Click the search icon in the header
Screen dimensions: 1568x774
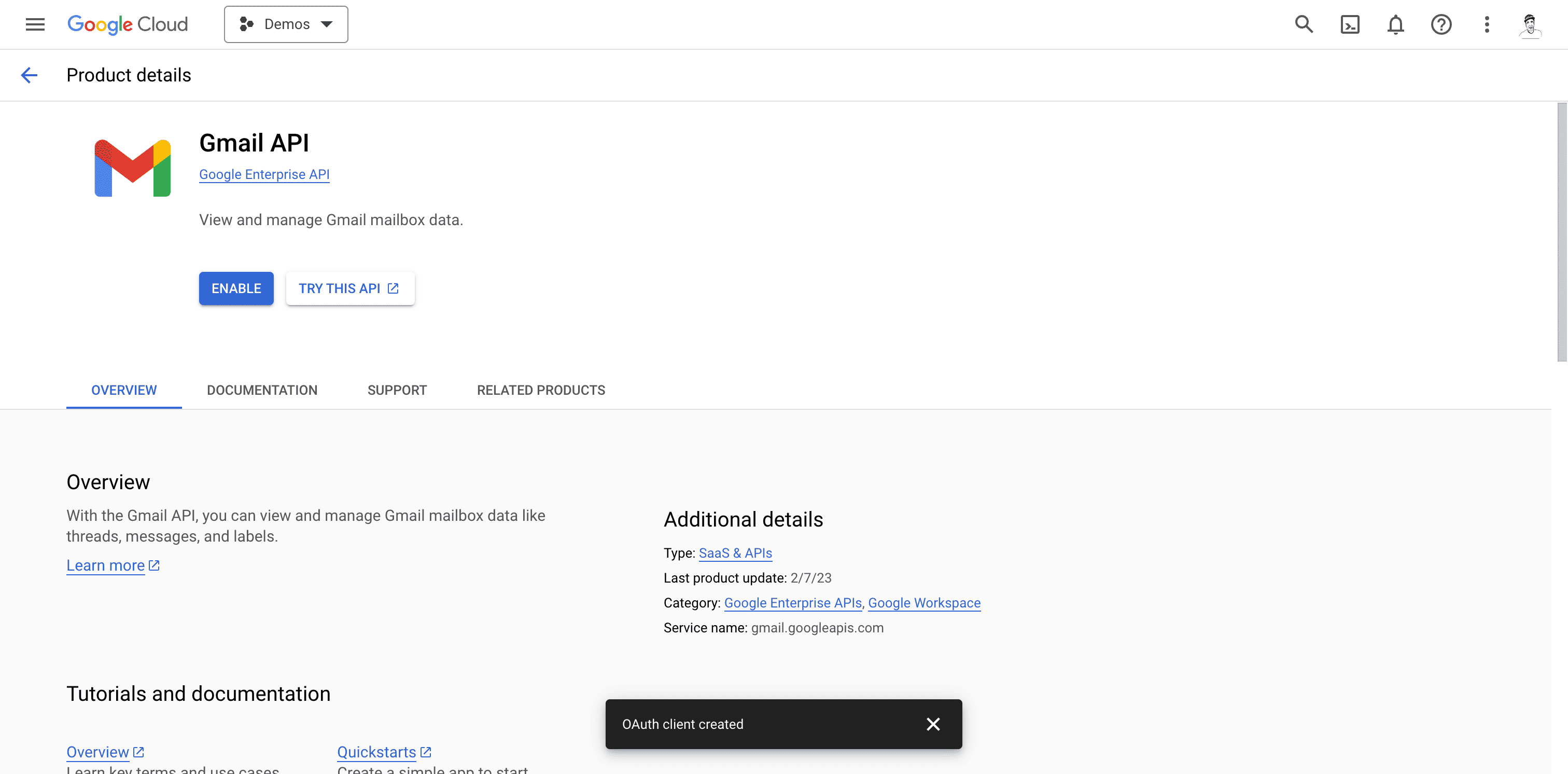(x=1303, y=24)
